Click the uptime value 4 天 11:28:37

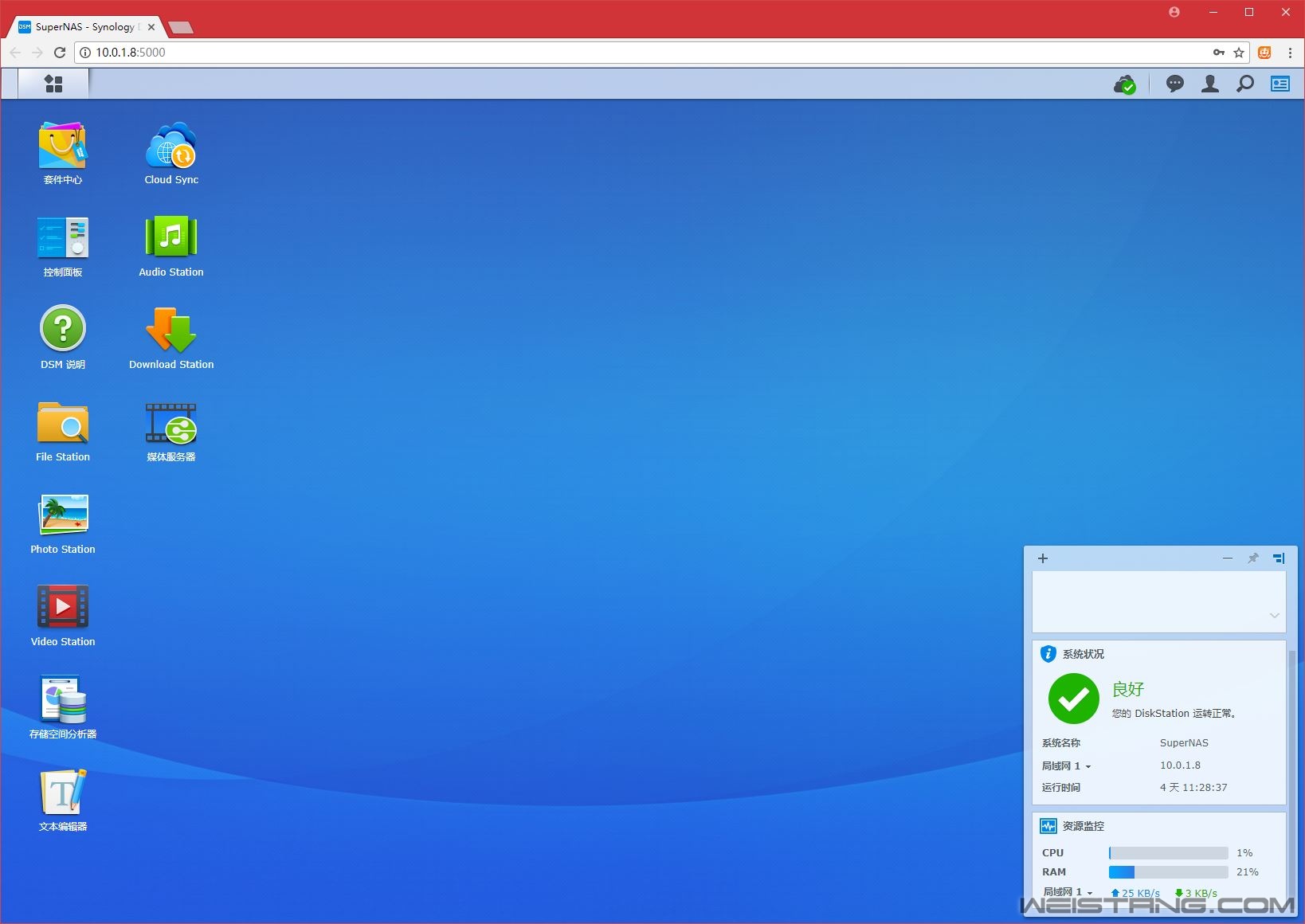[1193, 788]
